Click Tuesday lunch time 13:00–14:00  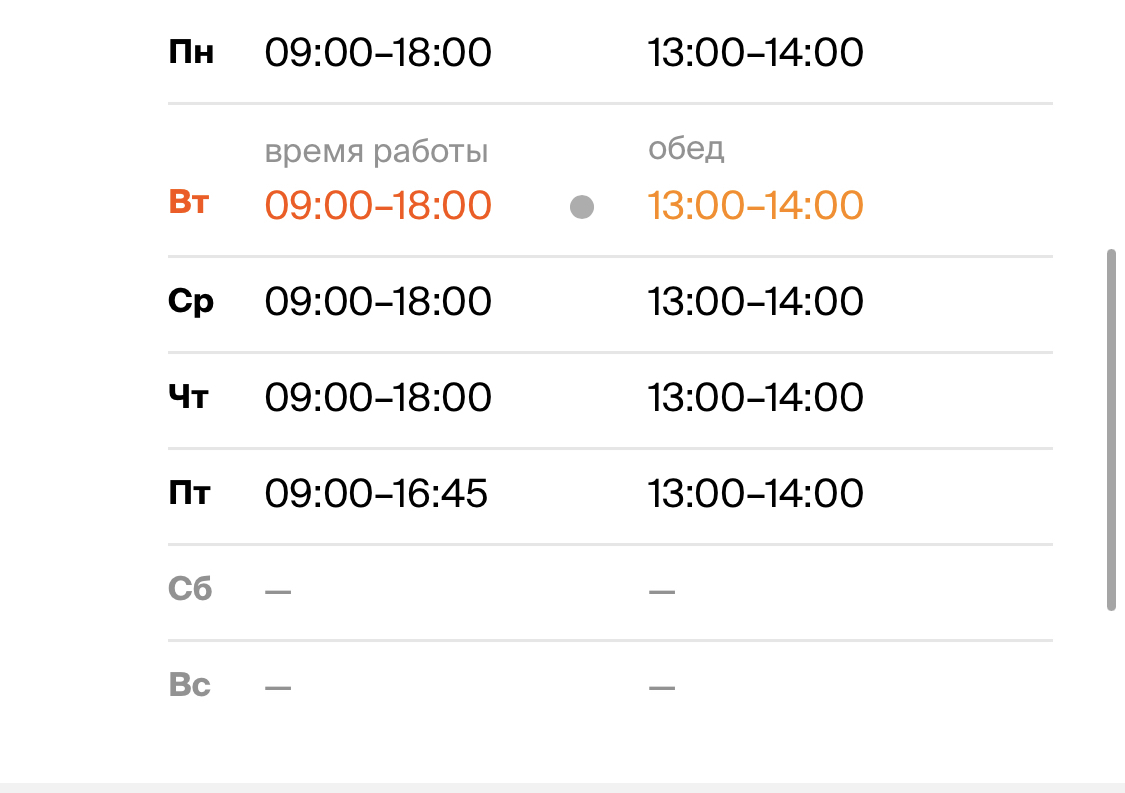(x=756, y=205)
